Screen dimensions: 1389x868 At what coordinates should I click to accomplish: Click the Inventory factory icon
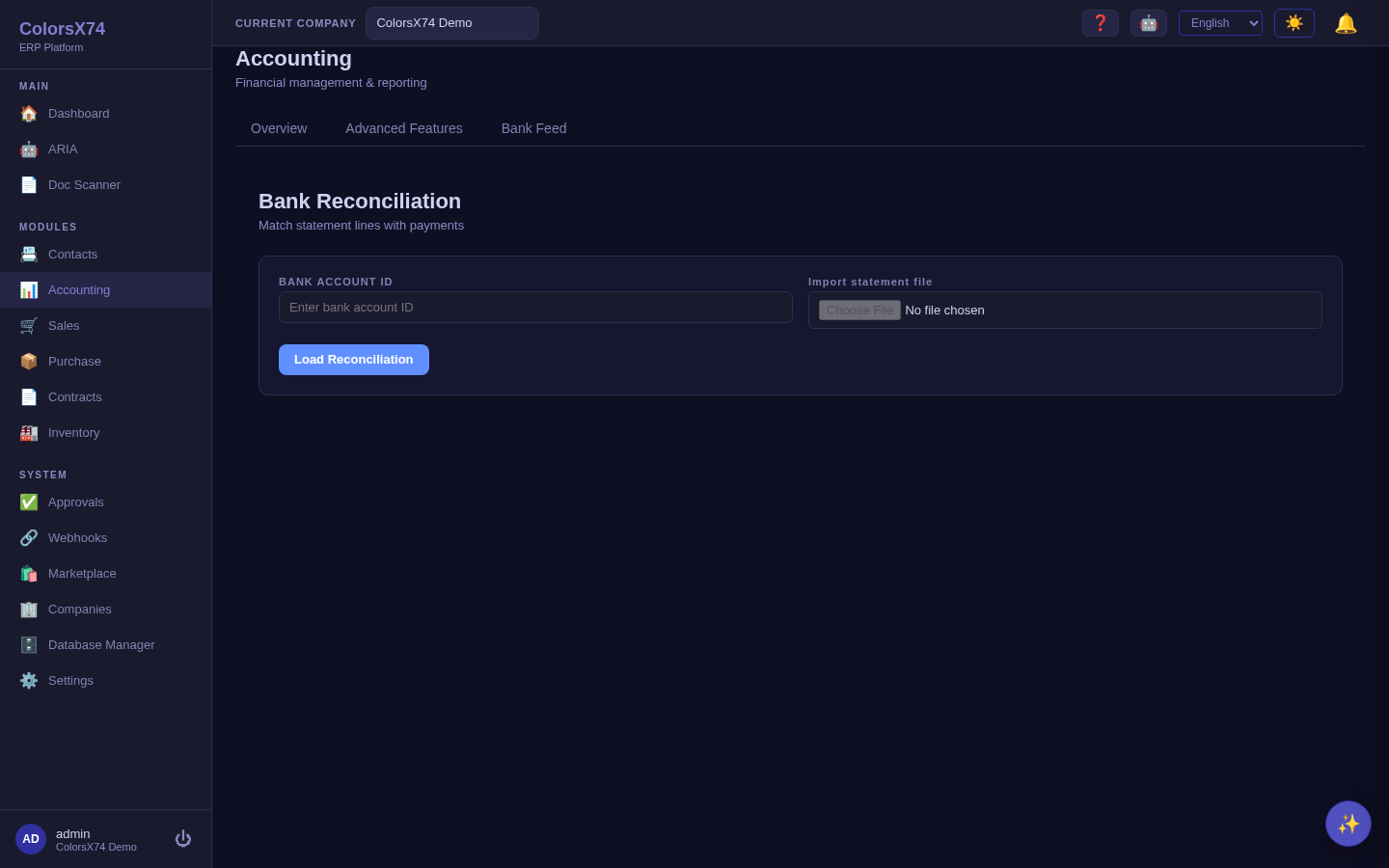29,433
